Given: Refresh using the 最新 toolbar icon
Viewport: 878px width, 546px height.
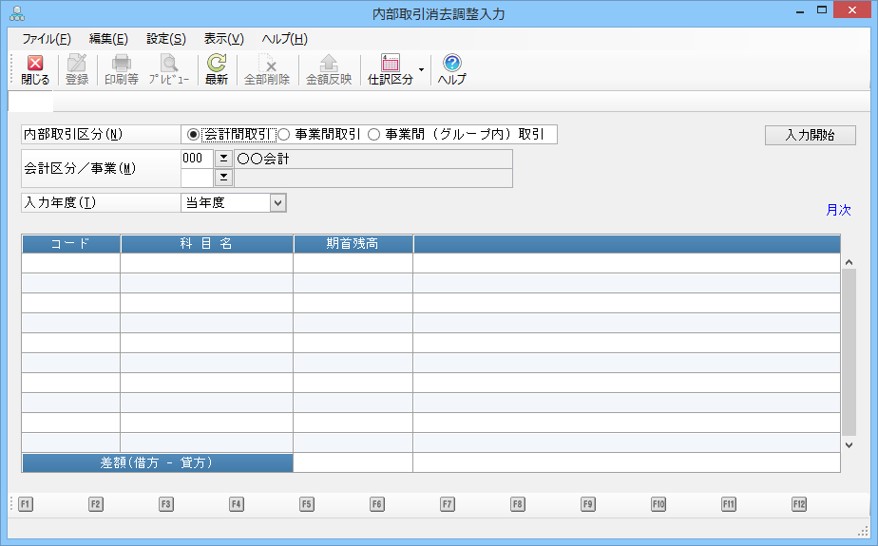Looking at the screenshot, I should 216,69.
